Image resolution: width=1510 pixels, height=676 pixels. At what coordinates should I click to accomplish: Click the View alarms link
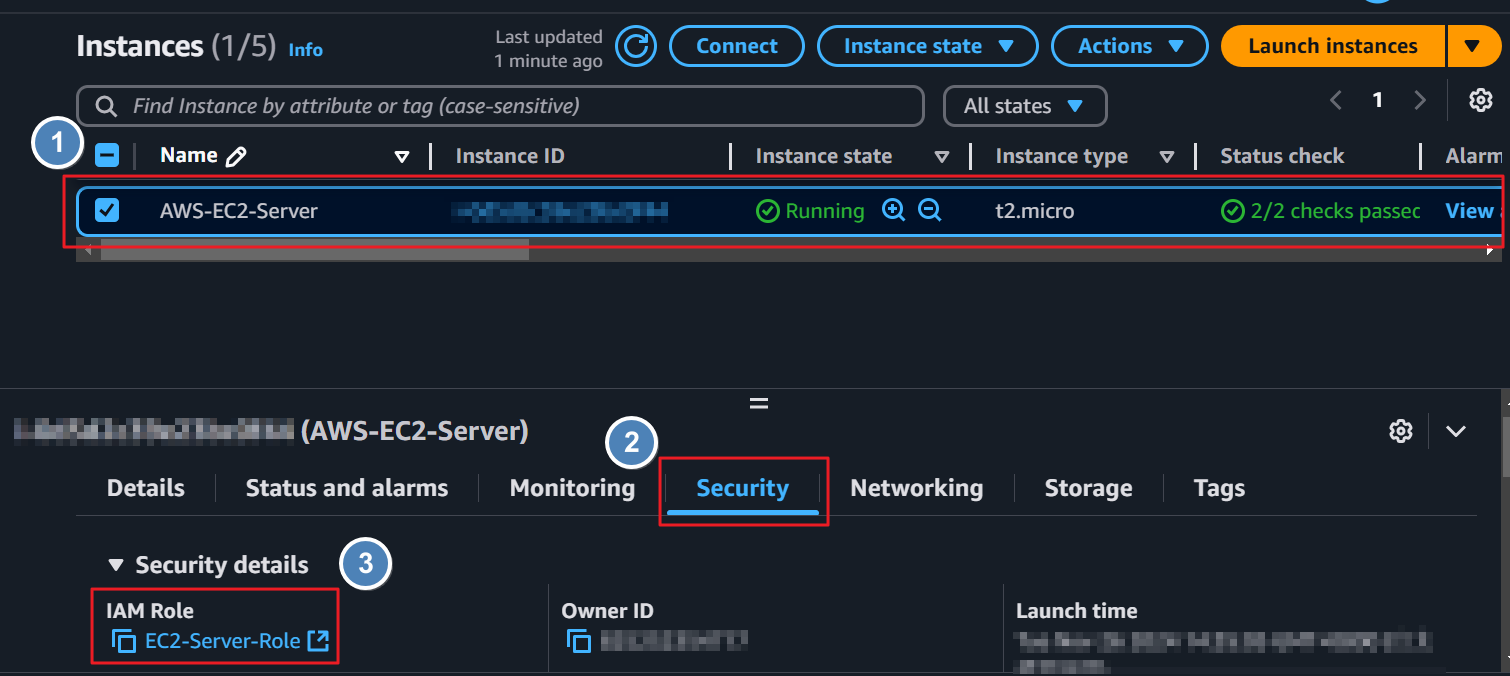(1473, 211)
